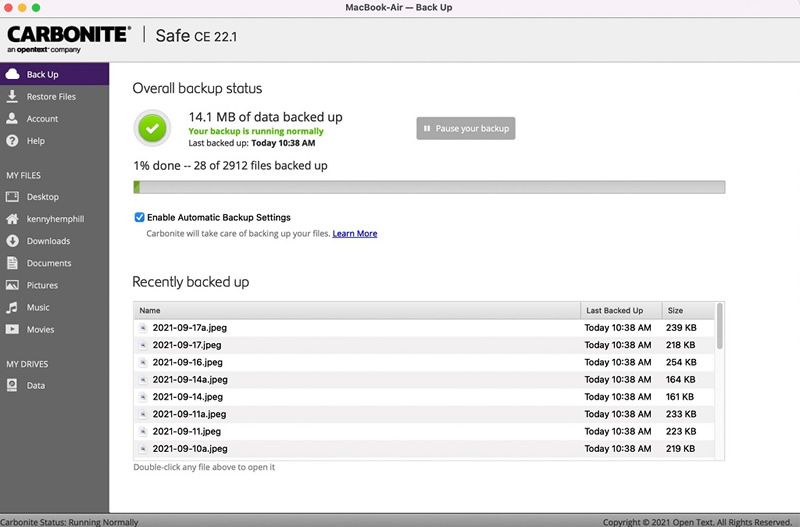
Task: Click the Pictures image icon
Action: point(12,285)
